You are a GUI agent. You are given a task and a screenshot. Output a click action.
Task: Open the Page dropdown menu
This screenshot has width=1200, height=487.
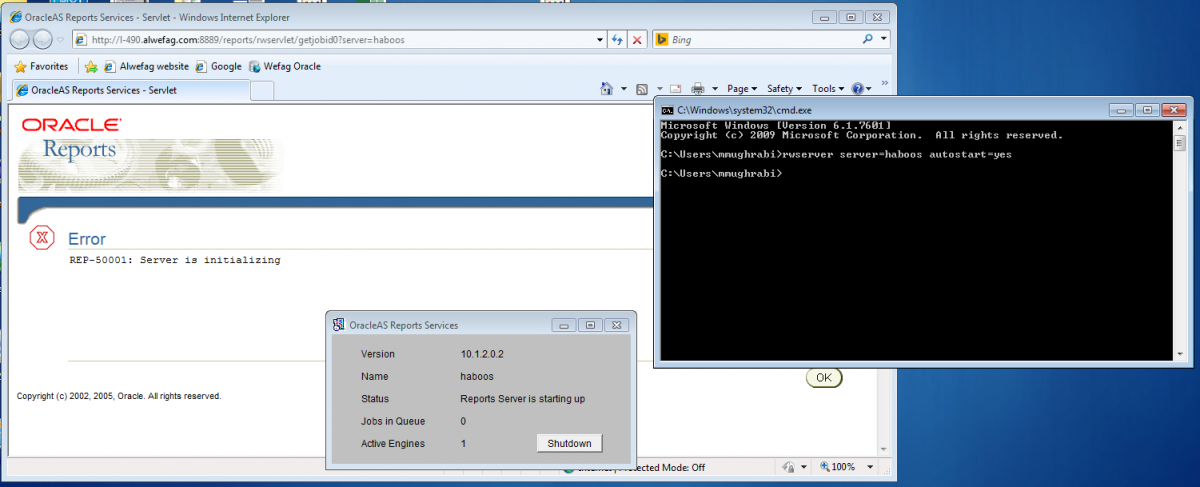741,89
